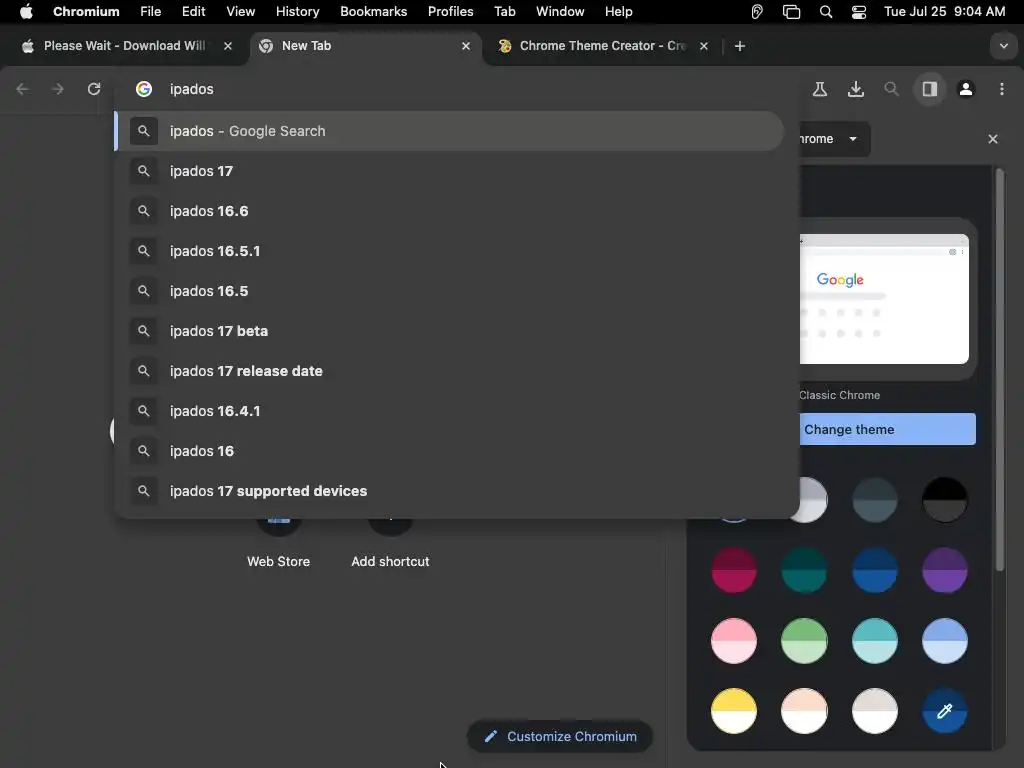Click the Classic Chrome theme preview thumbnail
The image size is (1024, 768).
(884, 299)
